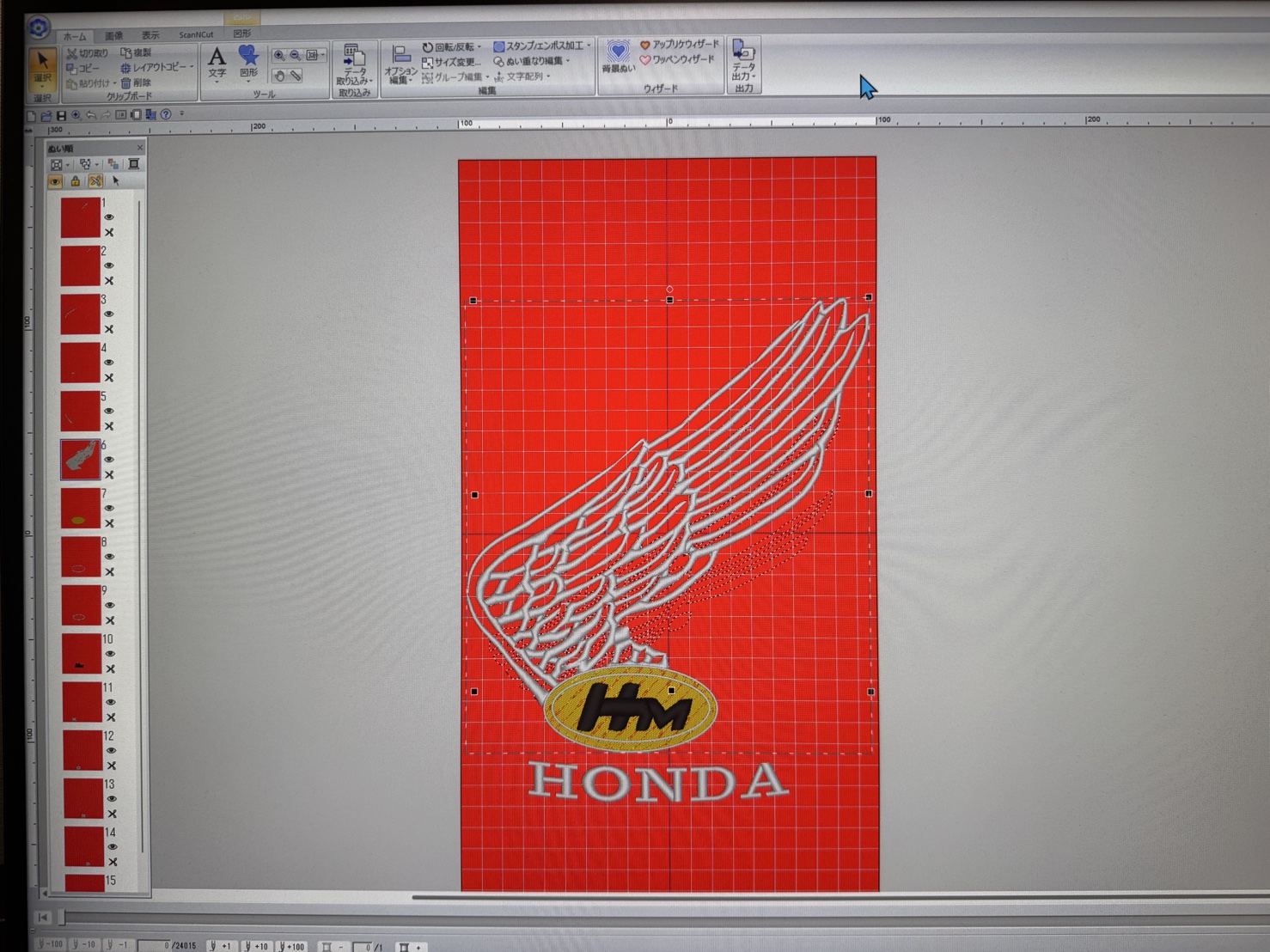This screenshot has width=1270, height=952.
Task: Select the 選択 arrow tool
Action: click(42, 69)
